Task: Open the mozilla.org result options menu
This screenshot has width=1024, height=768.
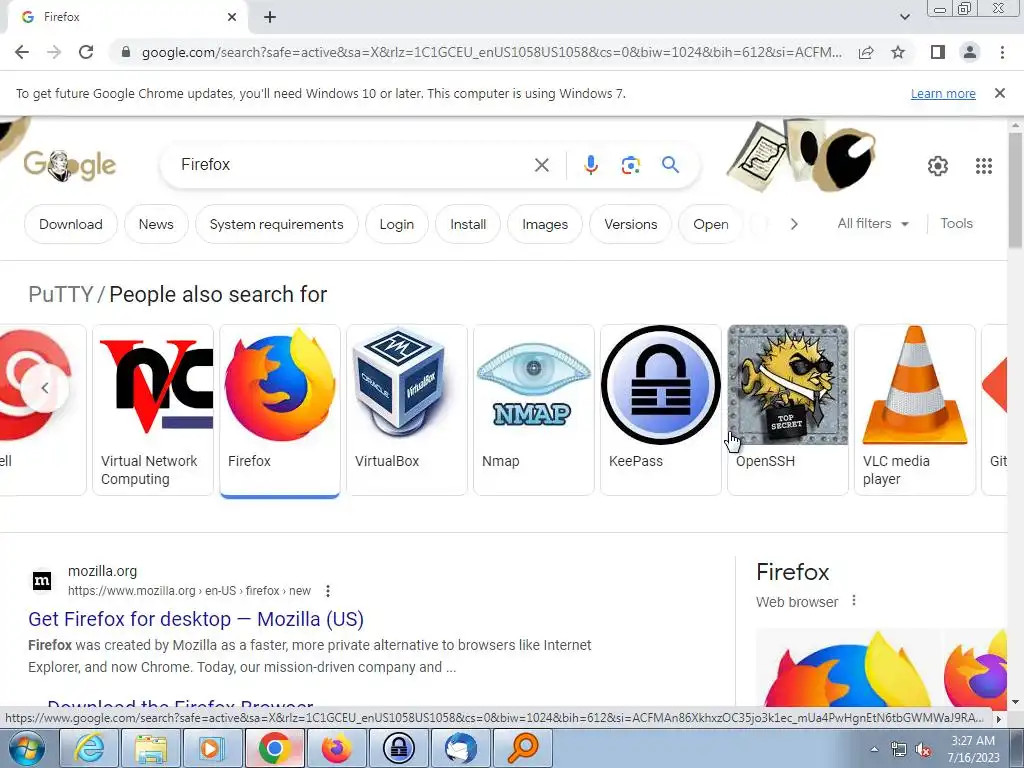Action: [x=328, y=591]
